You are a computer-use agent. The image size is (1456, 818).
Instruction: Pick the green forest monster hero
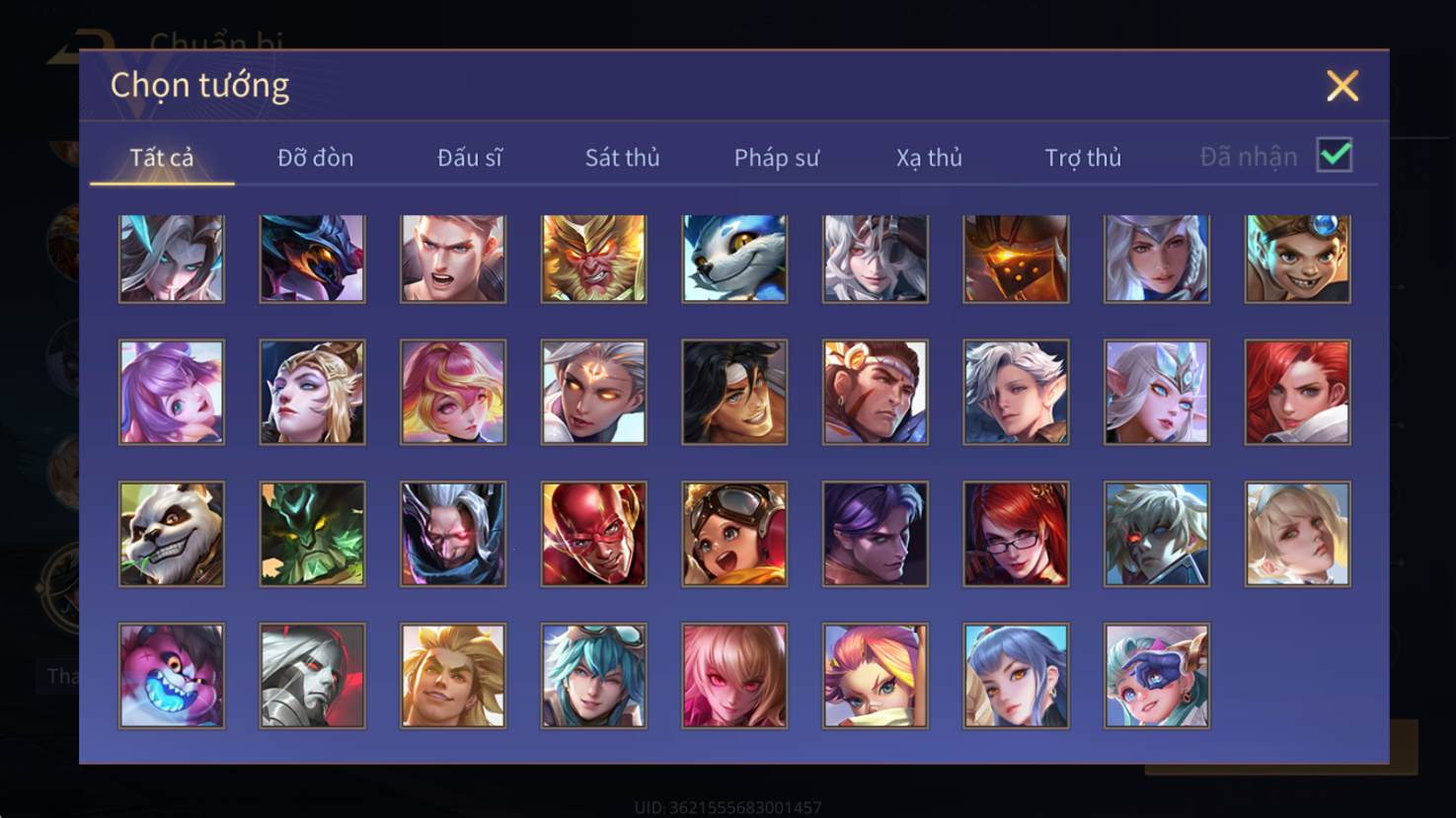(x=312, y=534)
